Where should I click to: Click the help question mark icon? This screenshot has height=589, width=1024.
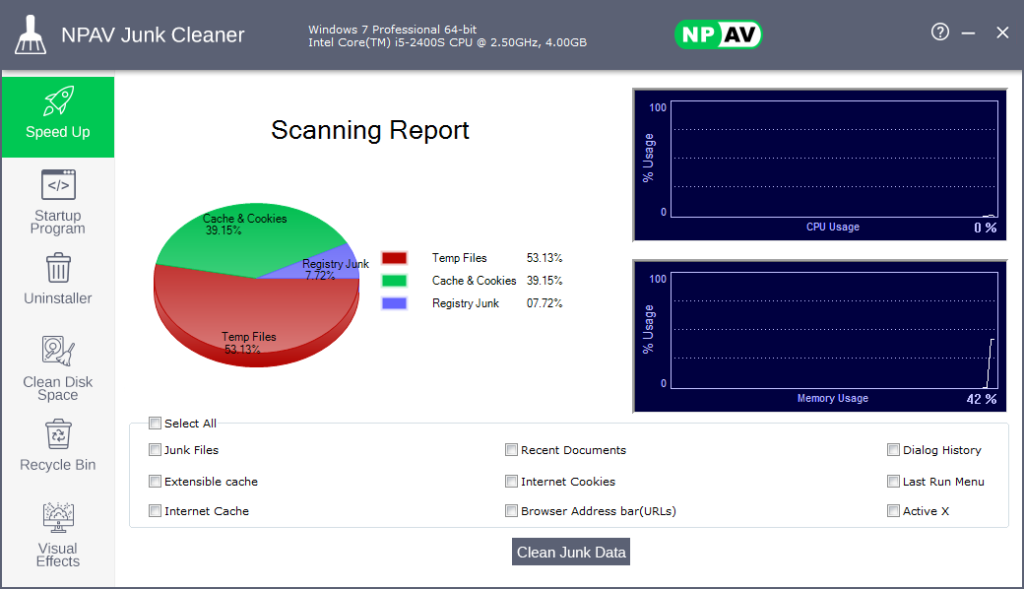pyautogui.click(x=940, y=32)
